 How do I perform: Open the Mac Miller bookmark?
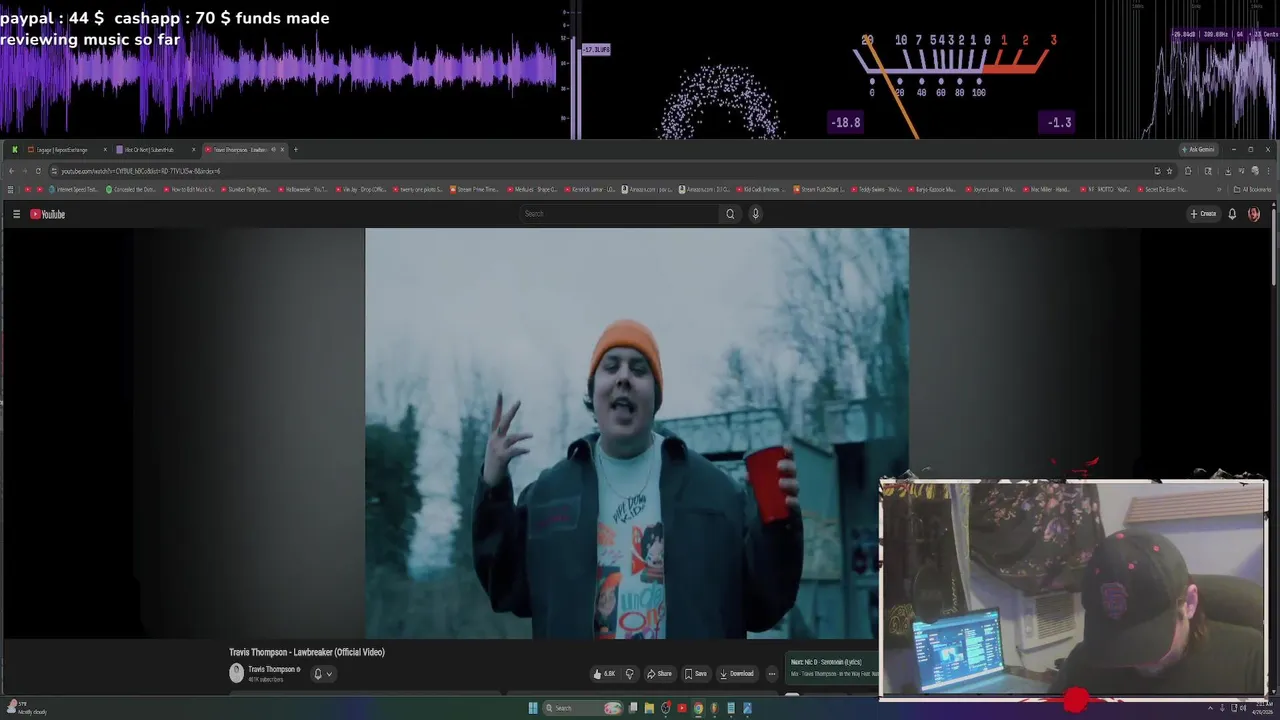[x=1047, y=189]
